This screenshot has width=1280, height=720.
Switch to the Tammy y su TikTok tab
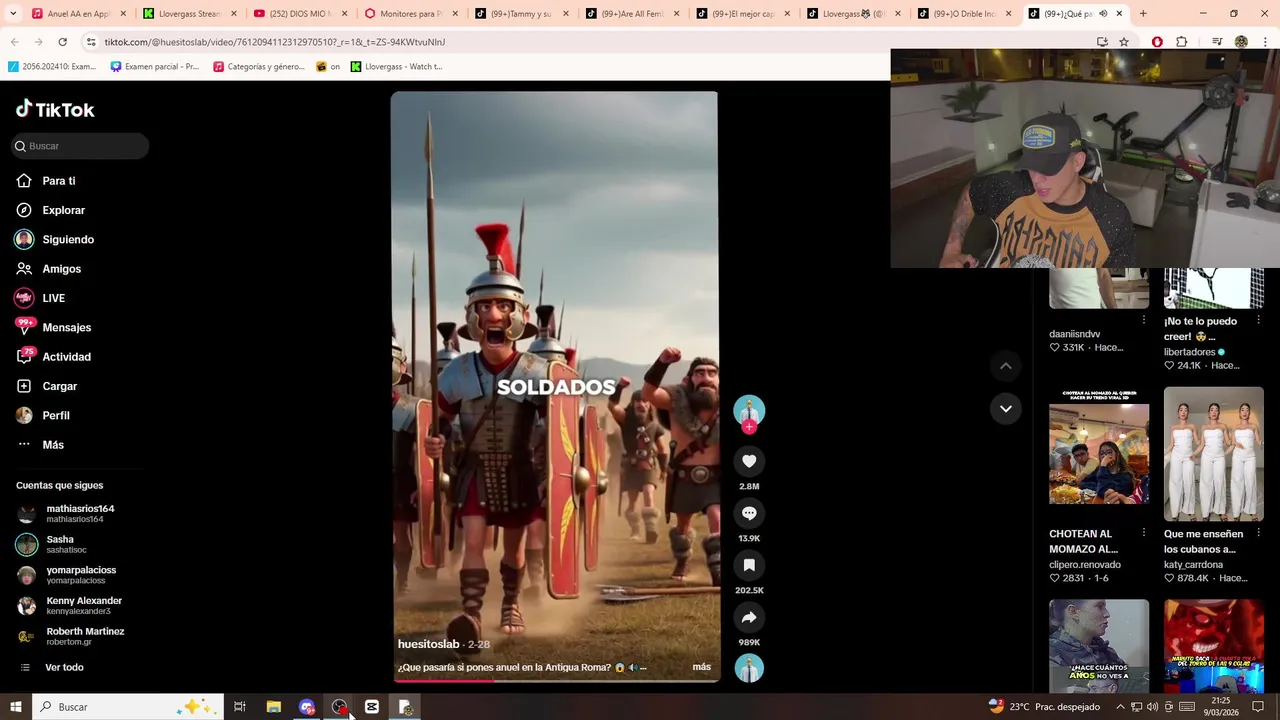520,14
